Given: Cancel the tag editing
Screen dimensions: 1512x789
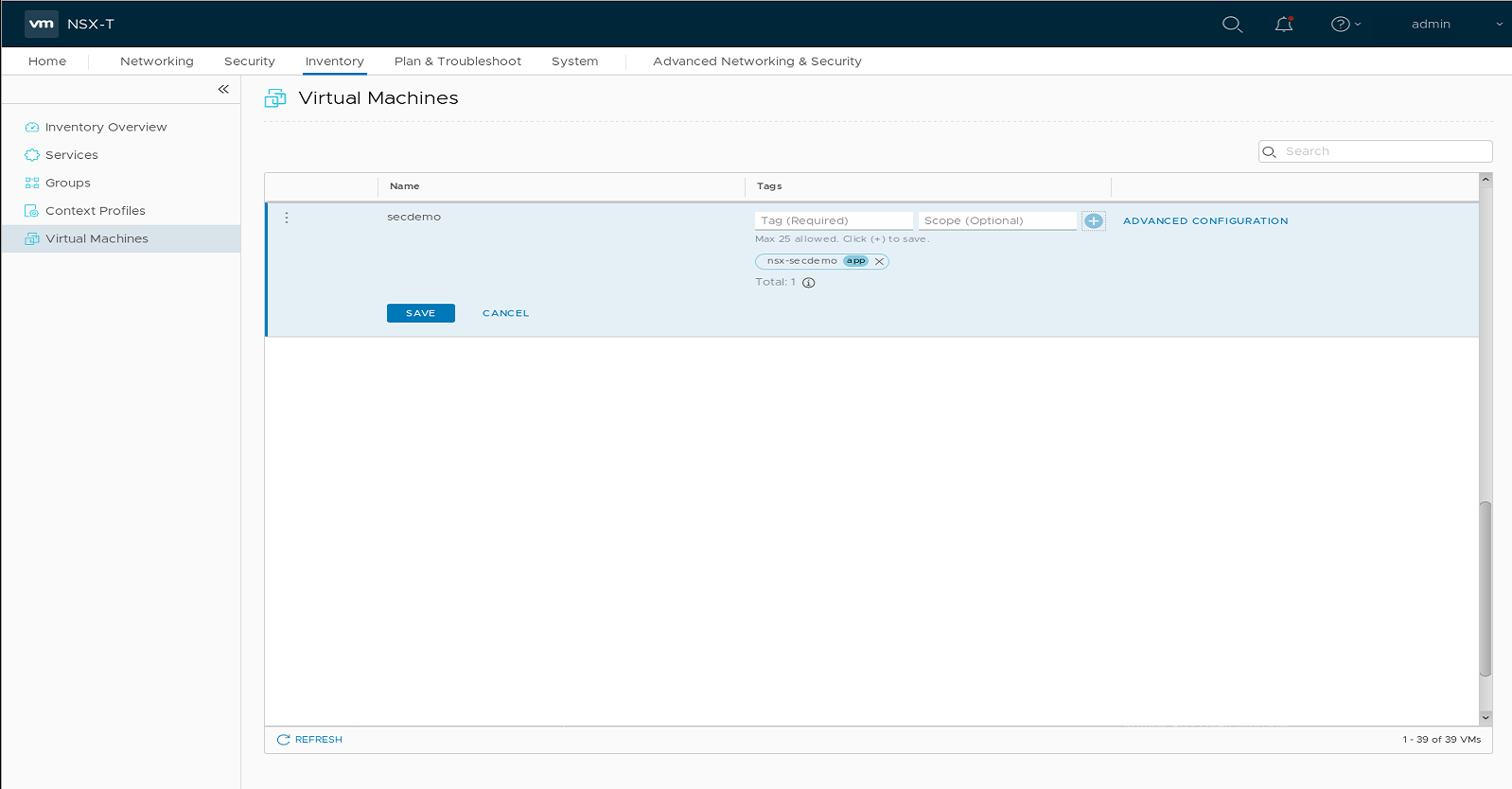Looking at the screenshot, I should tap(506, 313).
